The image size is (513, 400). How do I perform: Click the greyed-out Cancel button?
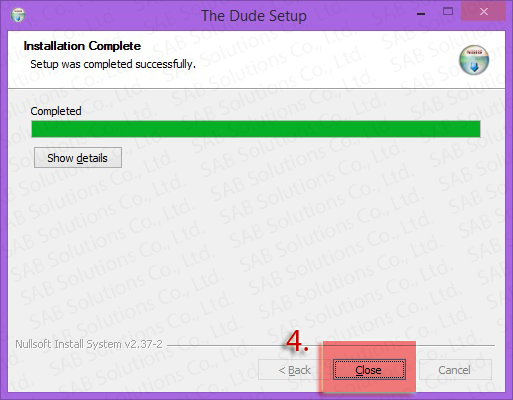(x=455, y=369)
